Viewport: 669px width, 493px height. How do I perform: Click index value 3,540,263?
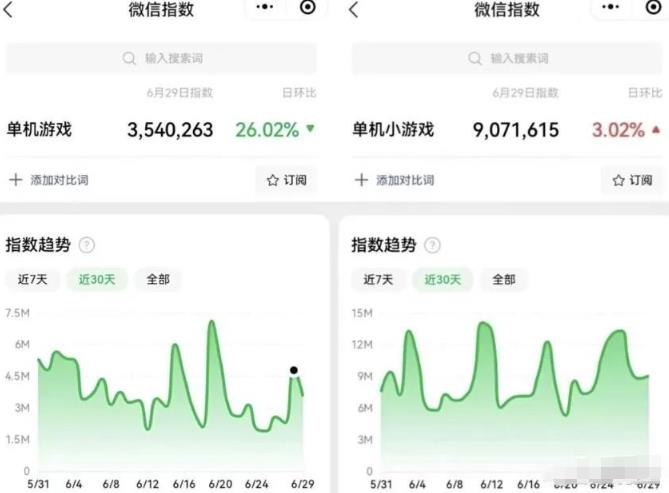(170, 130)
